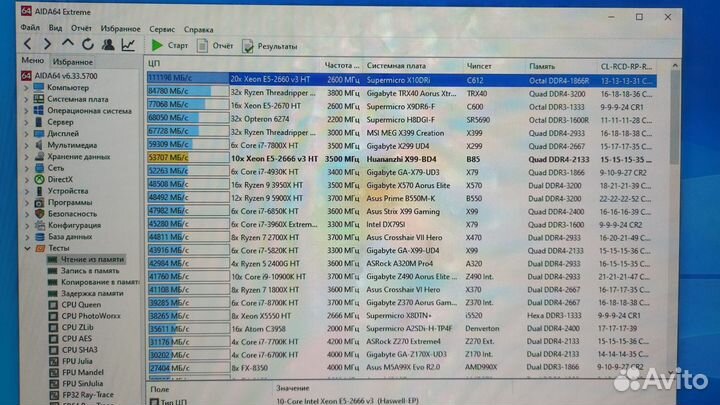Select Сервер in the tree
This screenshot has width=720, height=405.
point(60,122)
